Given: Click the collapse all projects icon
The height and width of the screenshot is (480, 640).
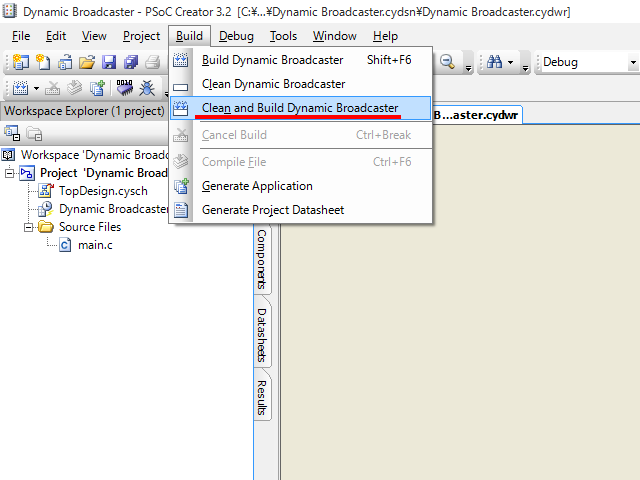Looking at the screenshot, I should pyautogui.click(x=12, y=133).
